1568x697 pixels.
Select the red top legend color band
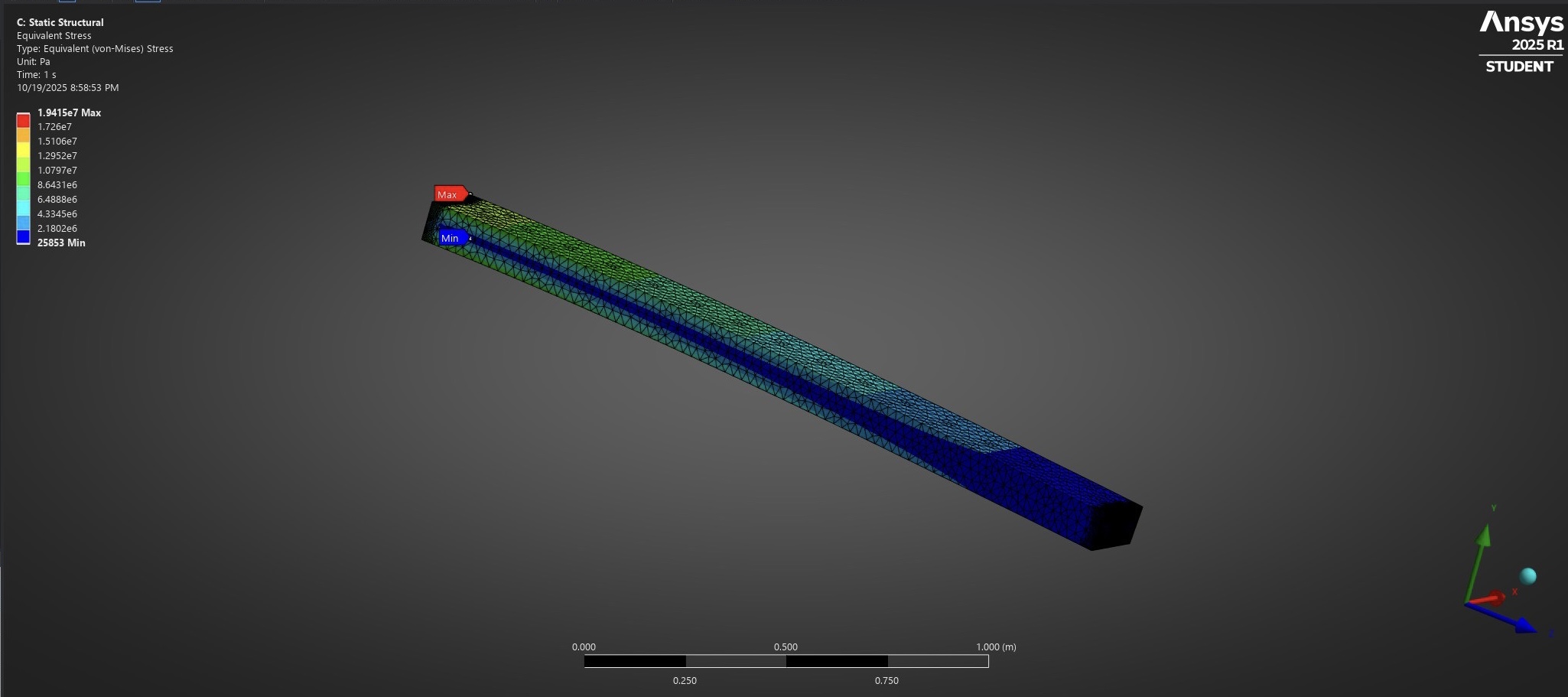click(x=24, y=121)
